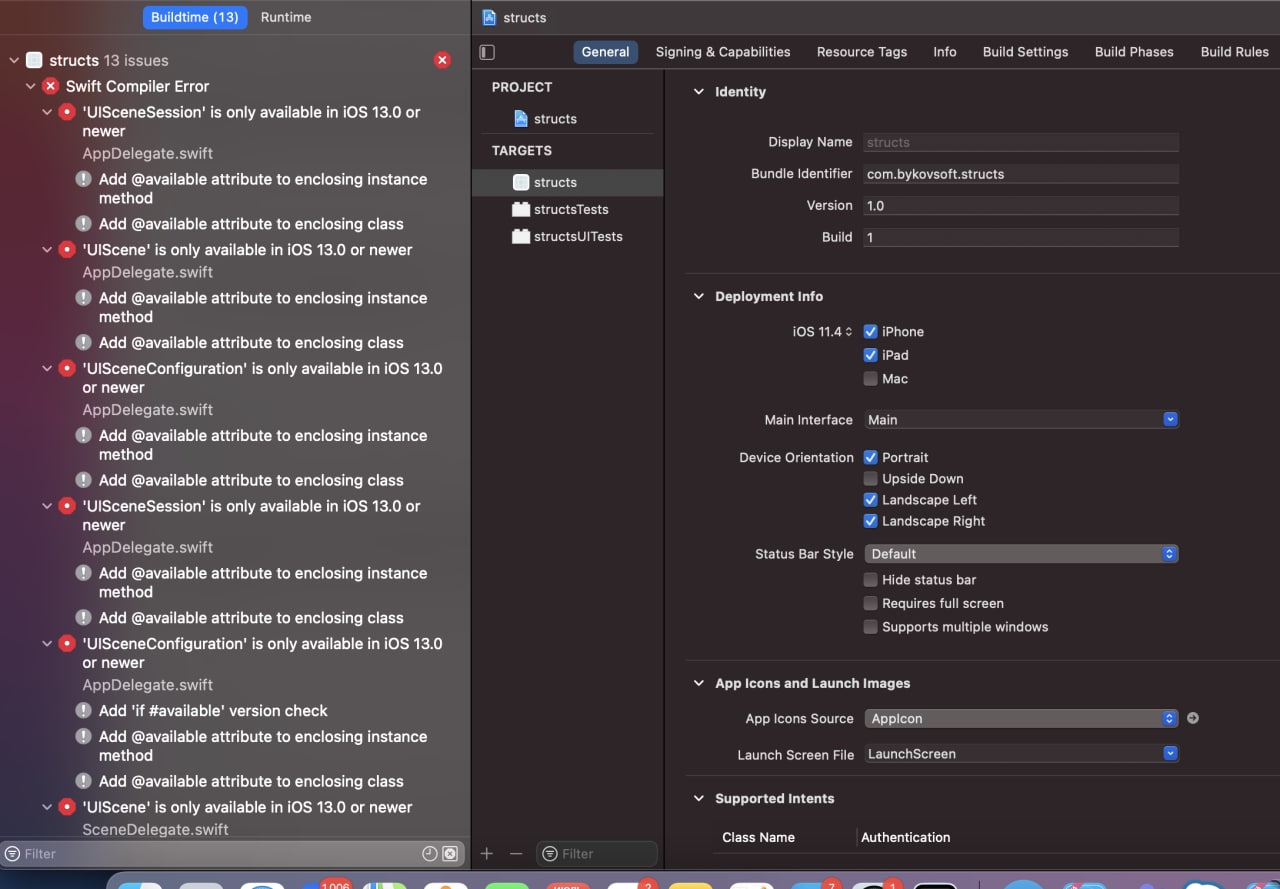Click the Display Name field
1280x889 pixels.
coord(1021,142)
